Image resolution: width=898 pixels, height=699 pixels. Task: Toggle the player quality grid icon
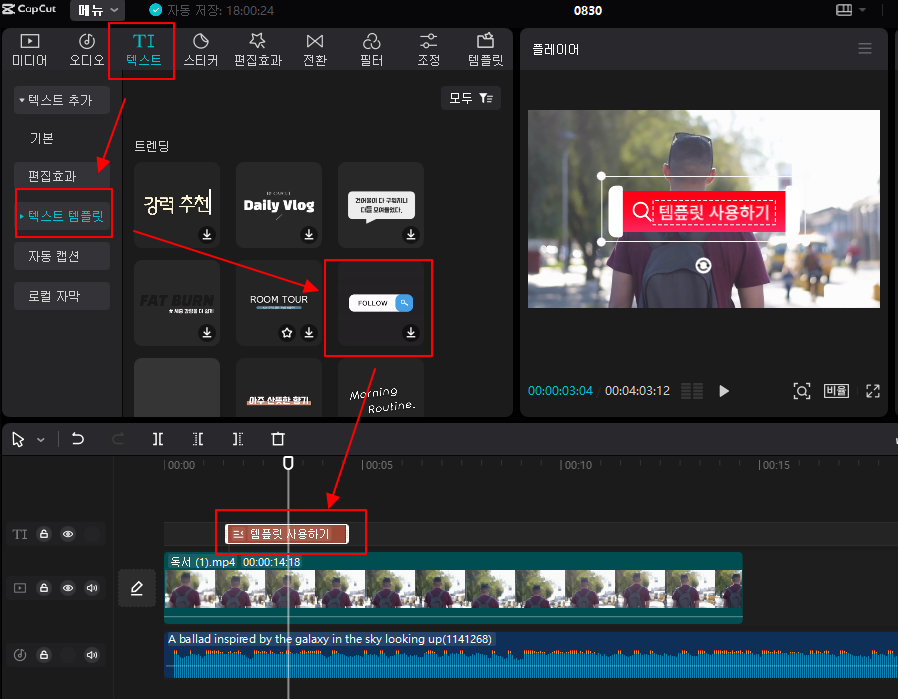pos(692,391)
